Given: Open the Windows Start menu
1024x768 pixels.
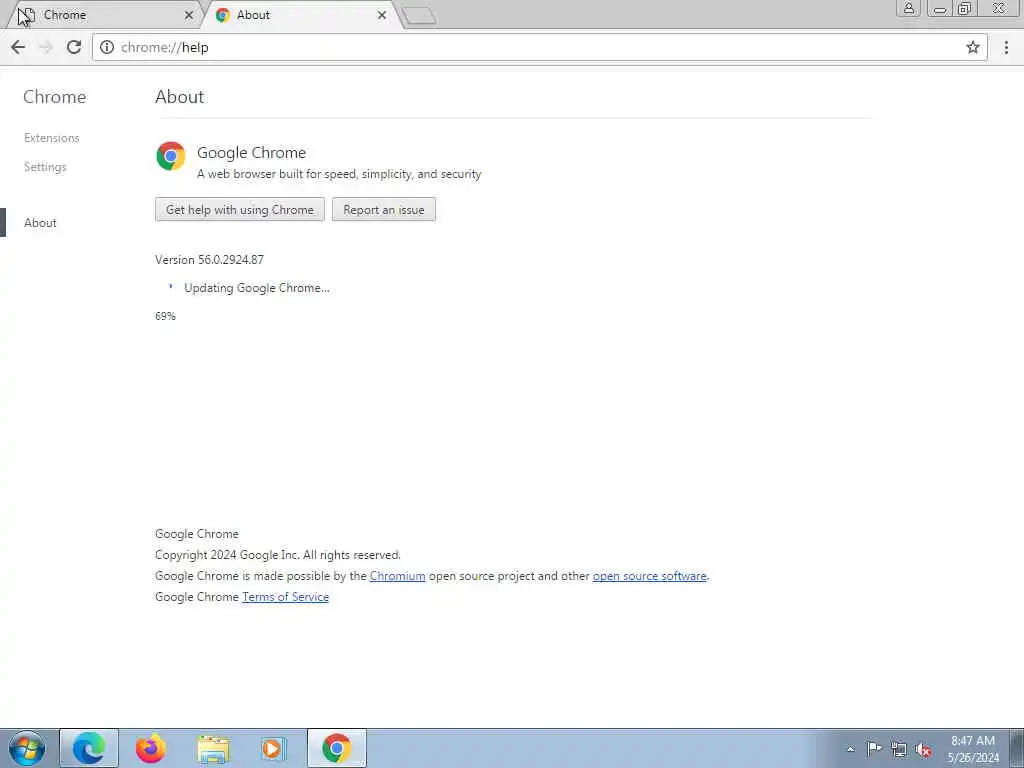Looking at the screenshot, I should tap(27, 748).
